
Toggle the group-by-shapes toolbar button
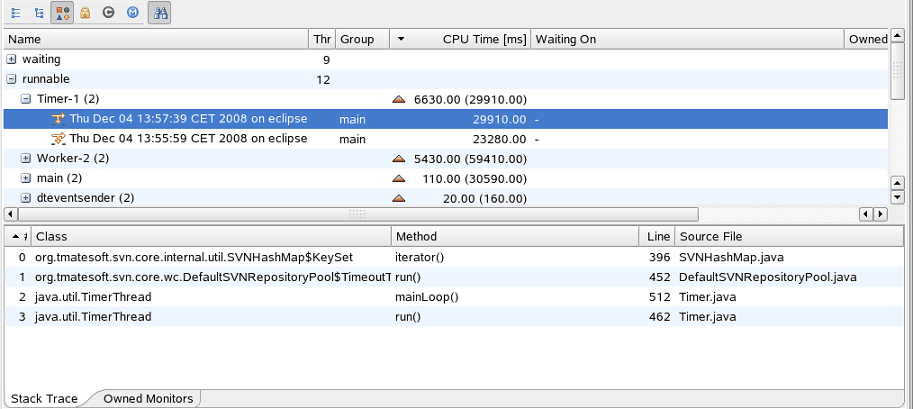tap(62, 12)
